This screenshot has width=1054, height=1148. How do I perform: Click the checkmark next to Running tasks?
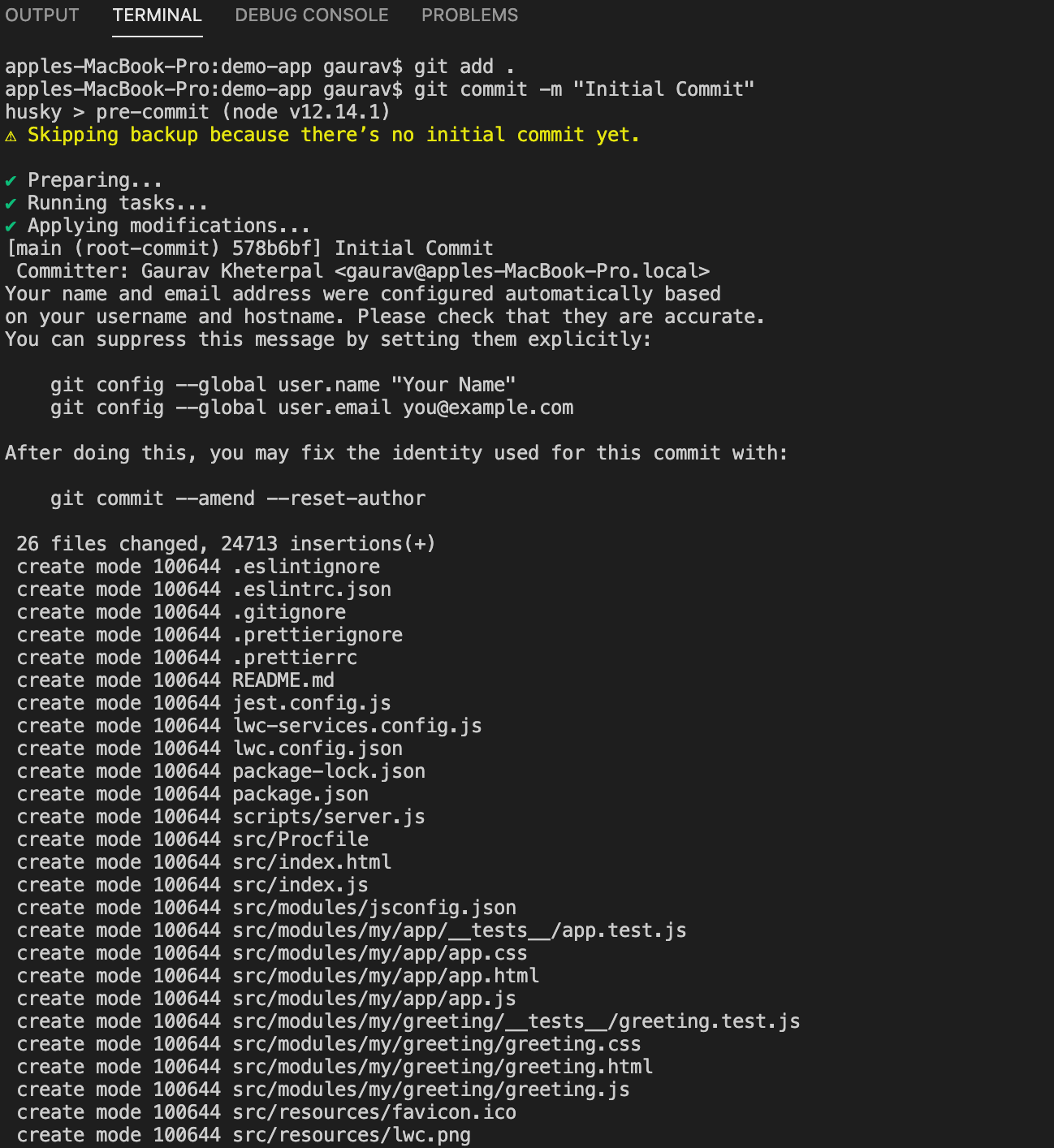tap(11, 203)
